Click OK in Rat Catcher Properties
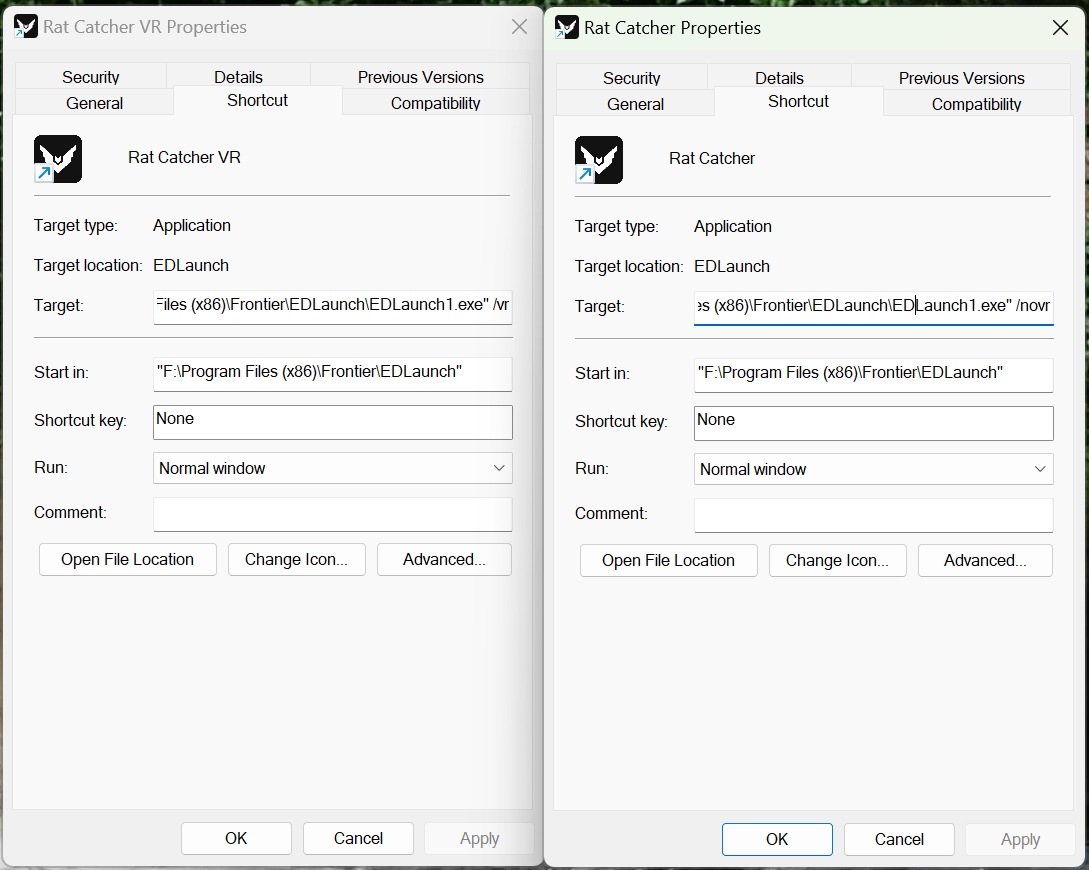 pyautogui.click(x=777, y=839)
